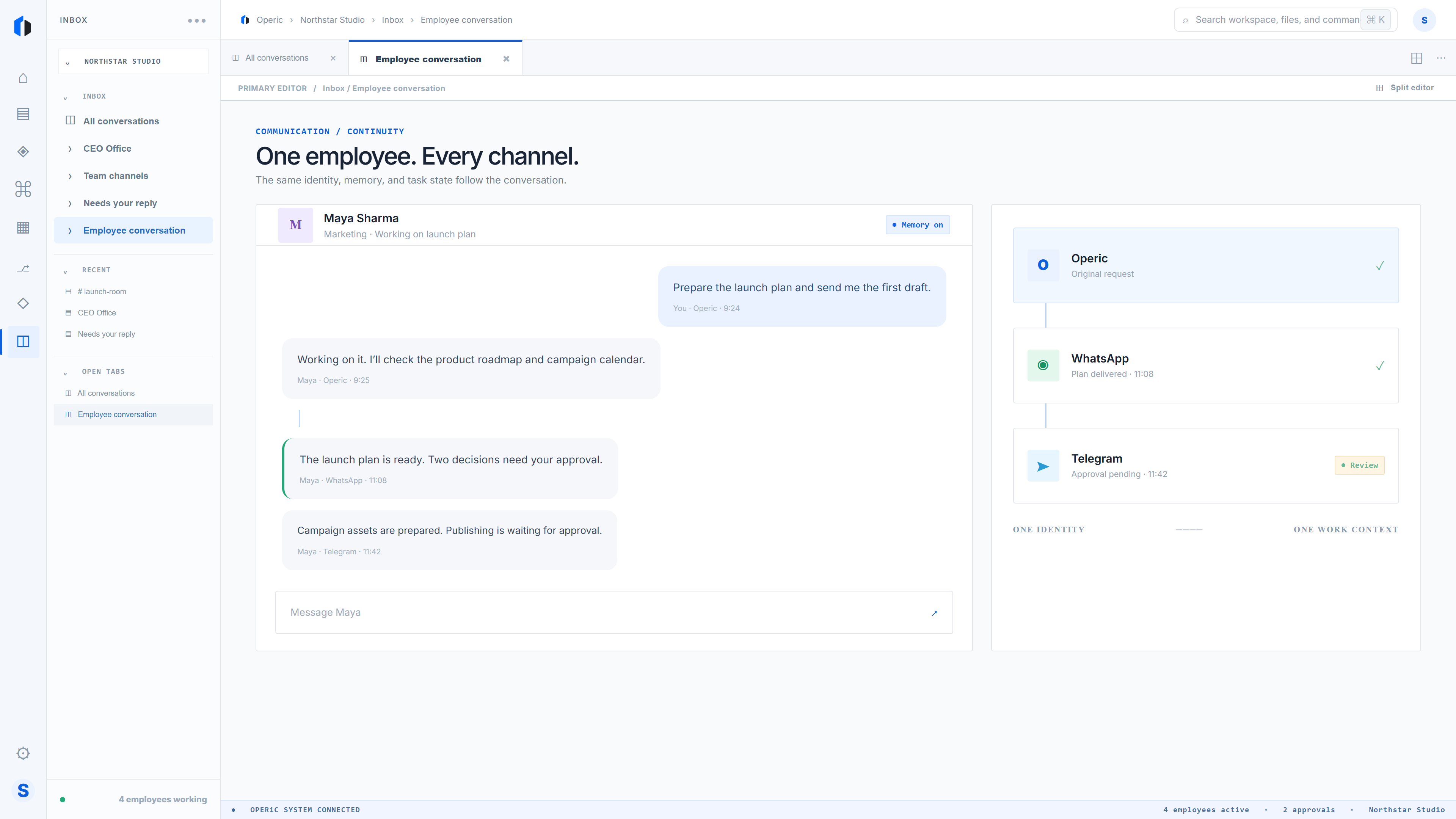The width and height of the screenshot is (1456, 819).
Task: Click the 2 approvals status bar entry
Action: 1309,810
